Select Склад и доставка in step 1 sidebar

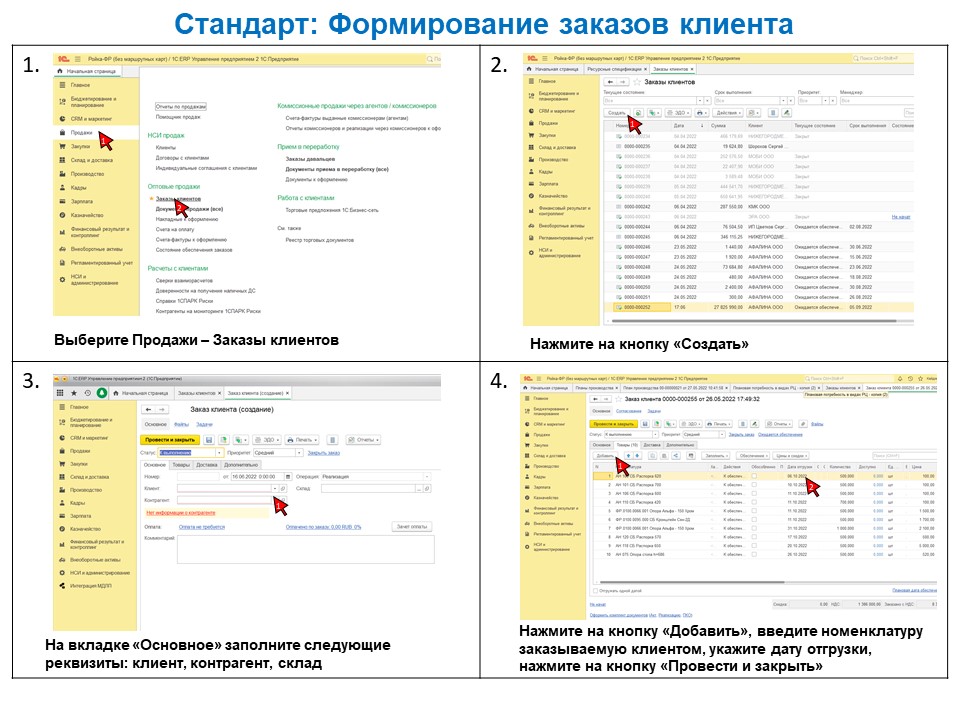[x=91, y=160]
